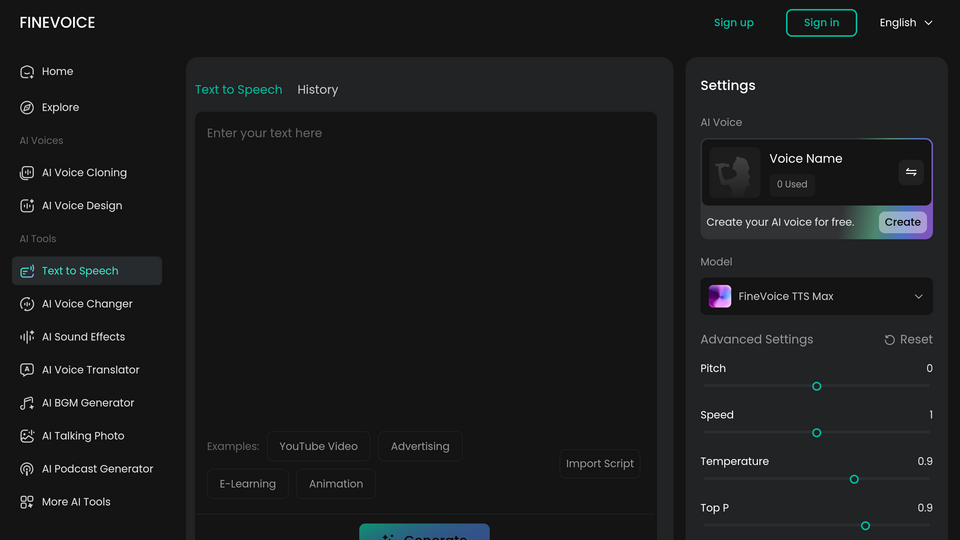
Task: Click the Import Script button
Action: point(599,463)
